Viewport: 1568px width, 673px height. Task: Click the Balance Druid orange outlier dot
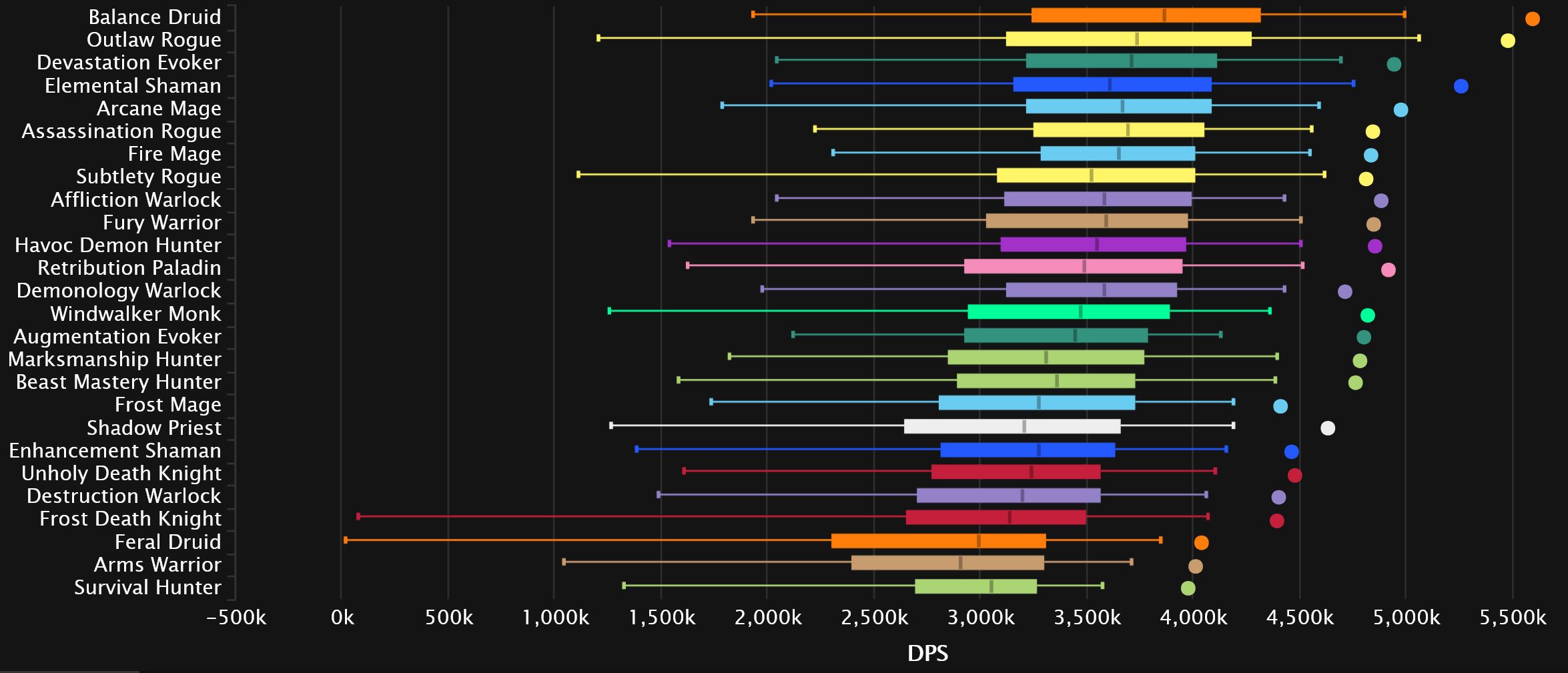1532,19
